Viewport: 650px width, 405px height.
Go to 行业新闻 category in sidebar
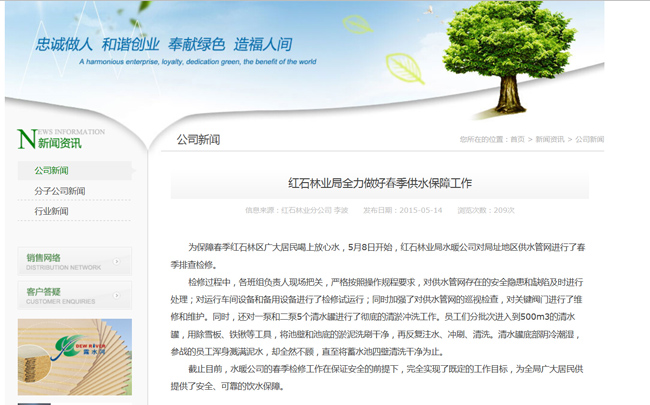point(52,211)
